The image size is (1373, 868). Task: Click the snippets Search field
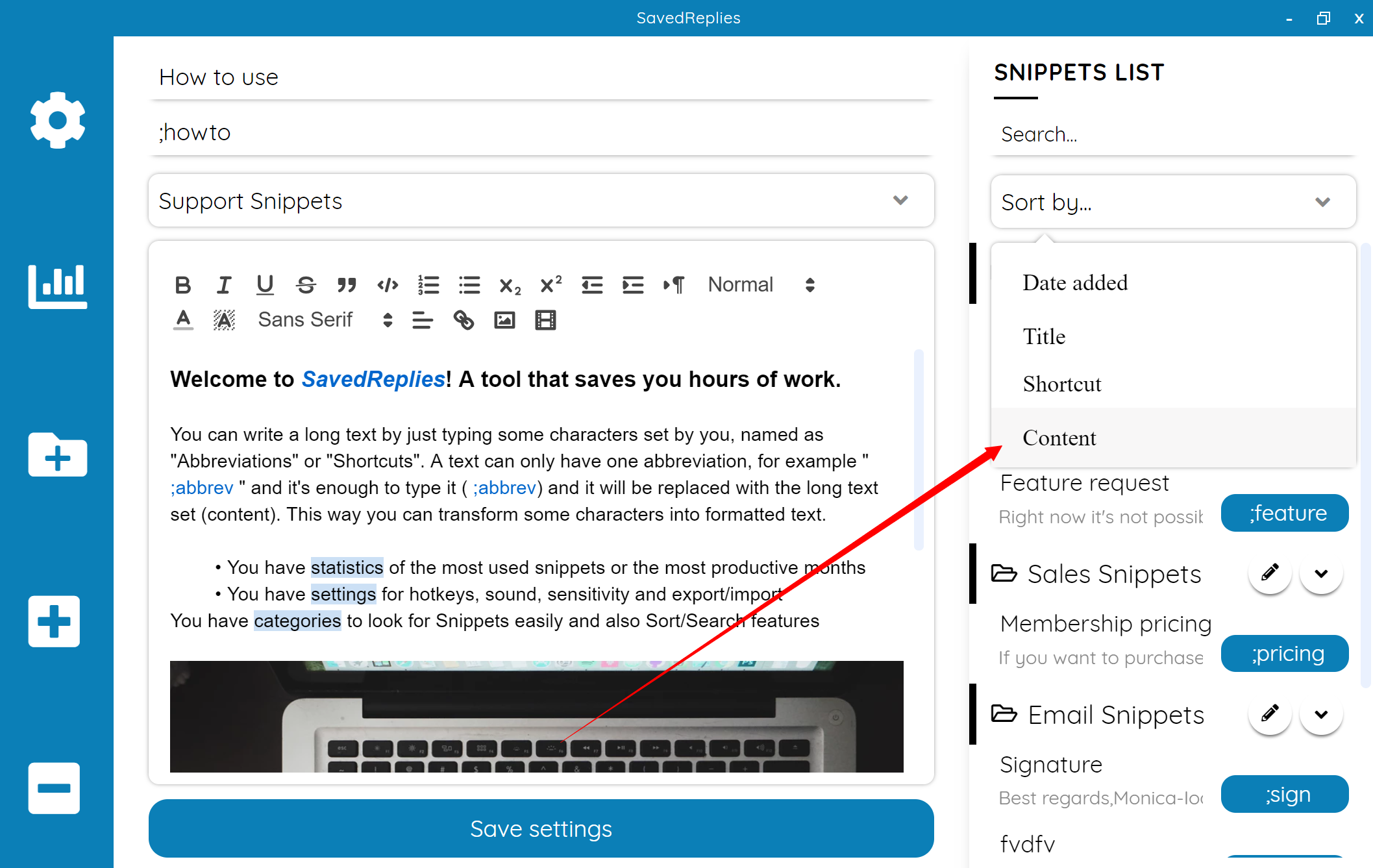tap(1173, 134)
